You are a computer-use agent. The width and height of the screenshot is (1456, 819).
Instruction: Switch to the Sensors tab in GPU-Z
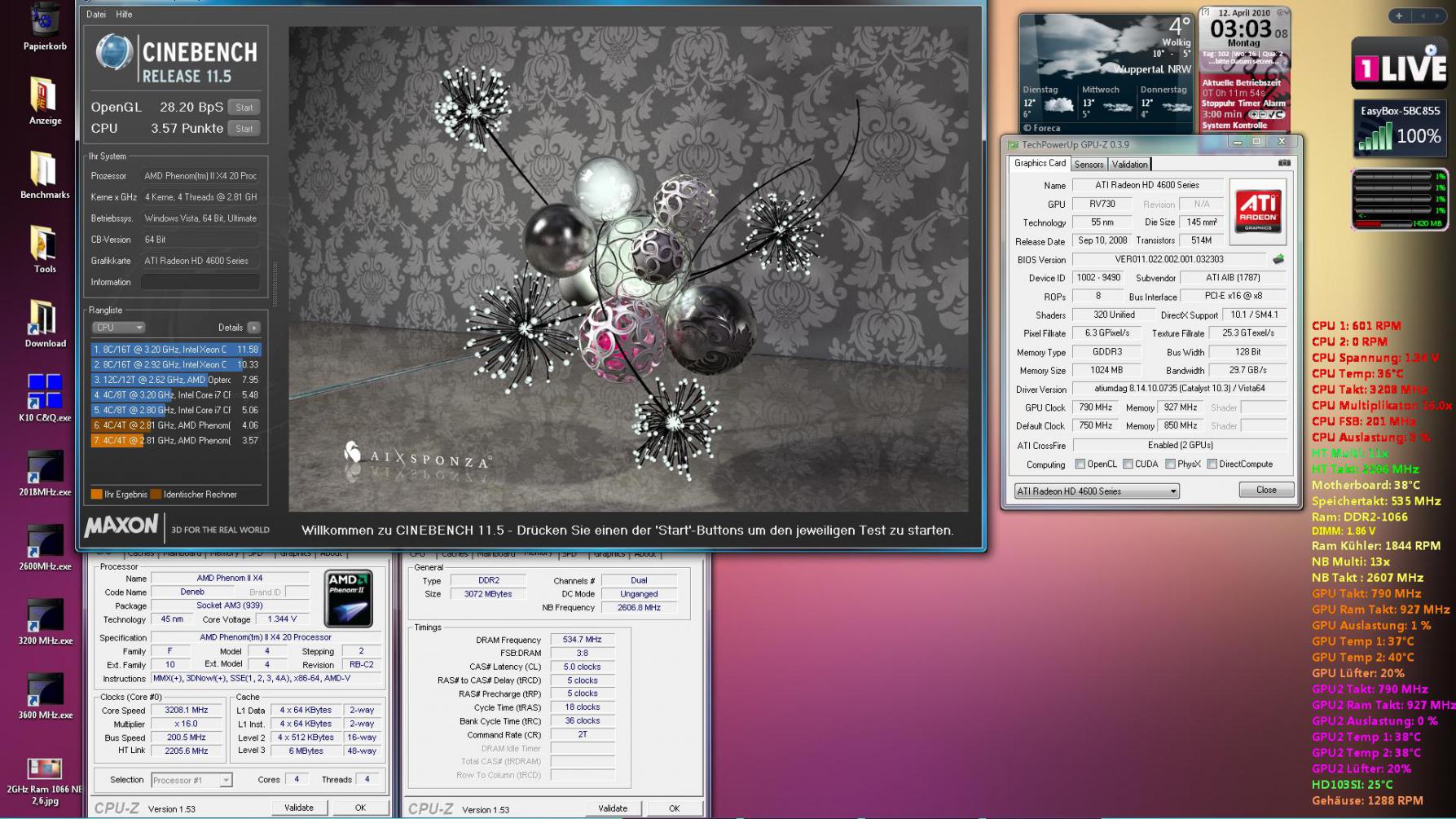point(1089,165)
